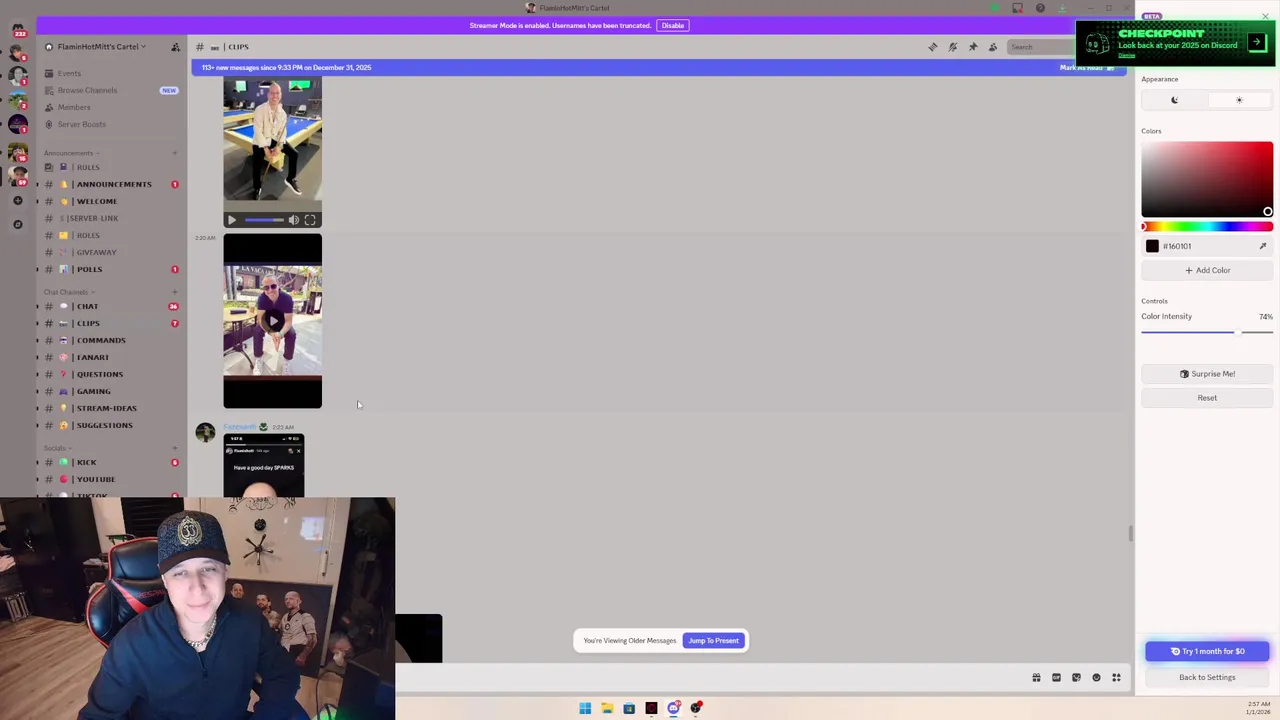Open the FANART channel

click(x=110, y=357)
